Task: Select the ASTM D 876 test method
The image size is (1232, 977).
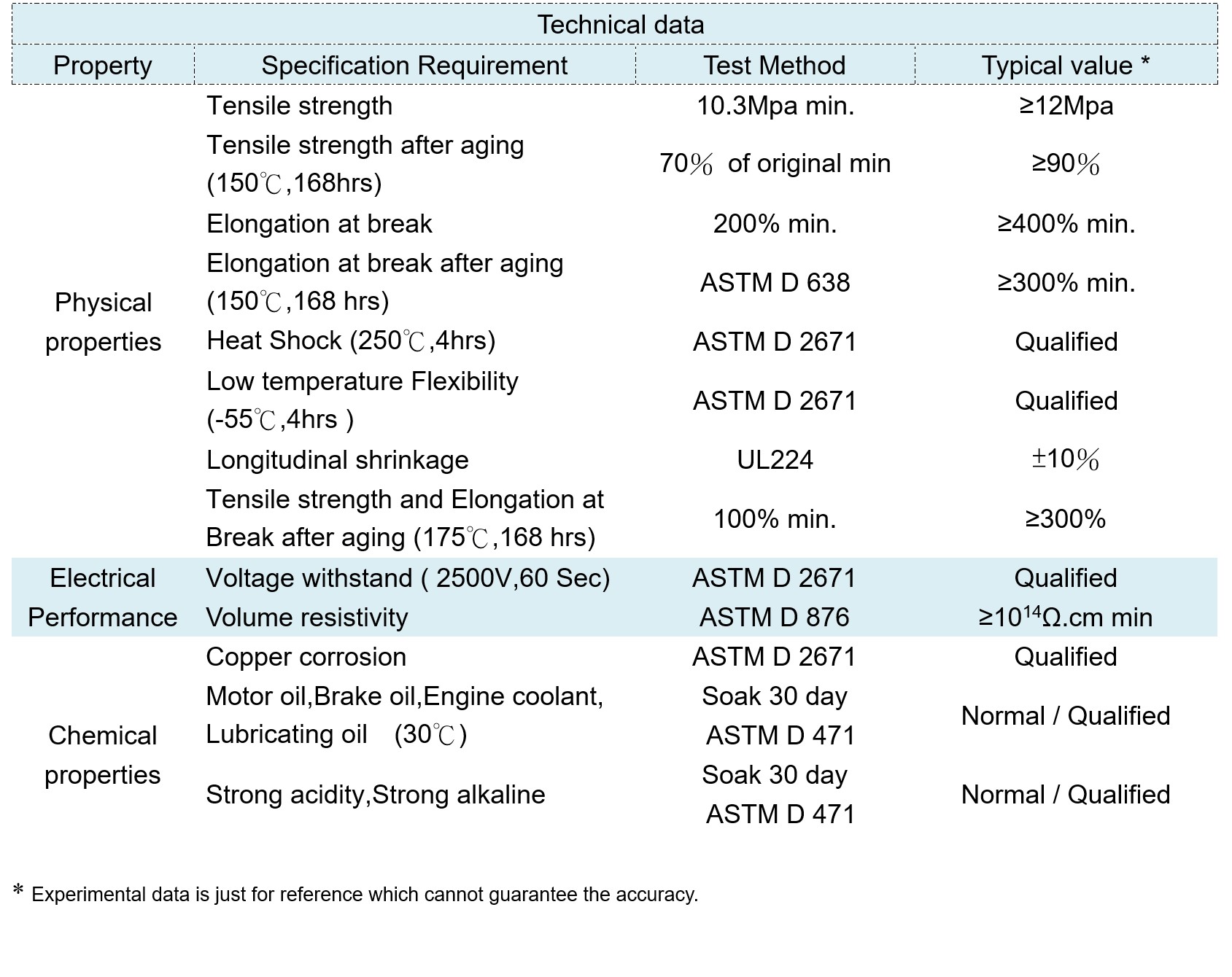Action: tap(774, 618)
